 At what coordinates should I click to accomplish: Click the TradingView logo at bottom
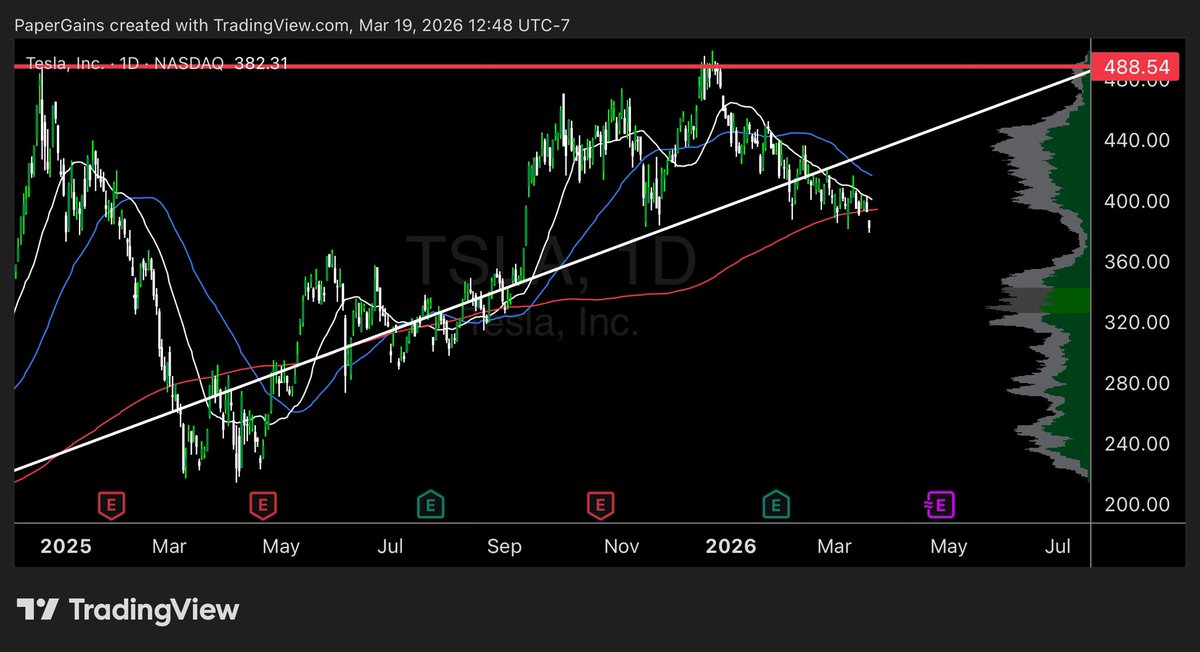pos(129,609)
